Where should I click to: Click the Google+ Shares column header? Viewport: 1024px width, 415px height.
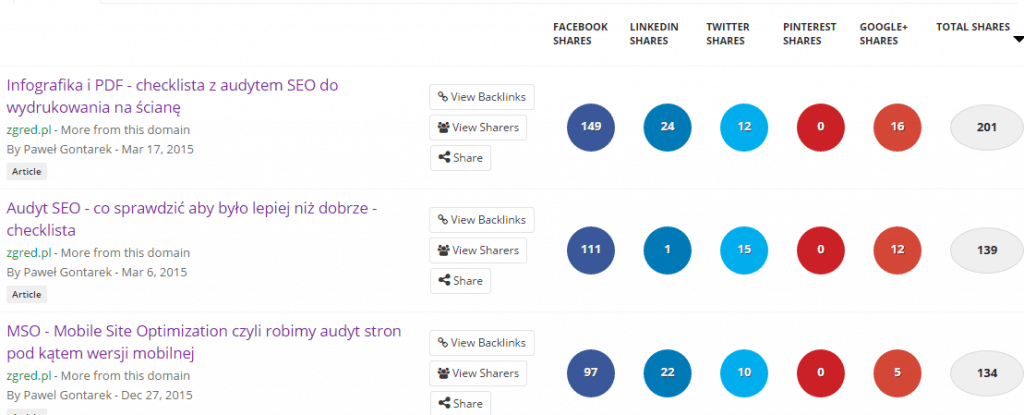click(879, 34)
